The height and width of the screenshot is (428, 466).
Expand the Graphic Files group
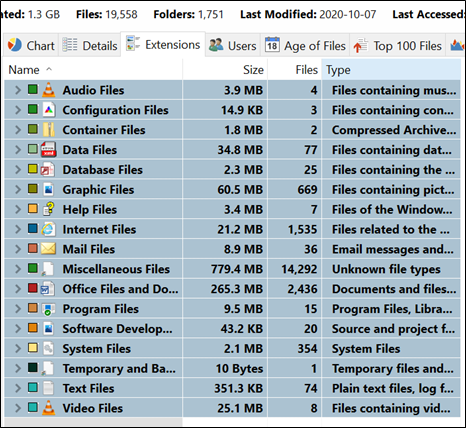(18, 189)
